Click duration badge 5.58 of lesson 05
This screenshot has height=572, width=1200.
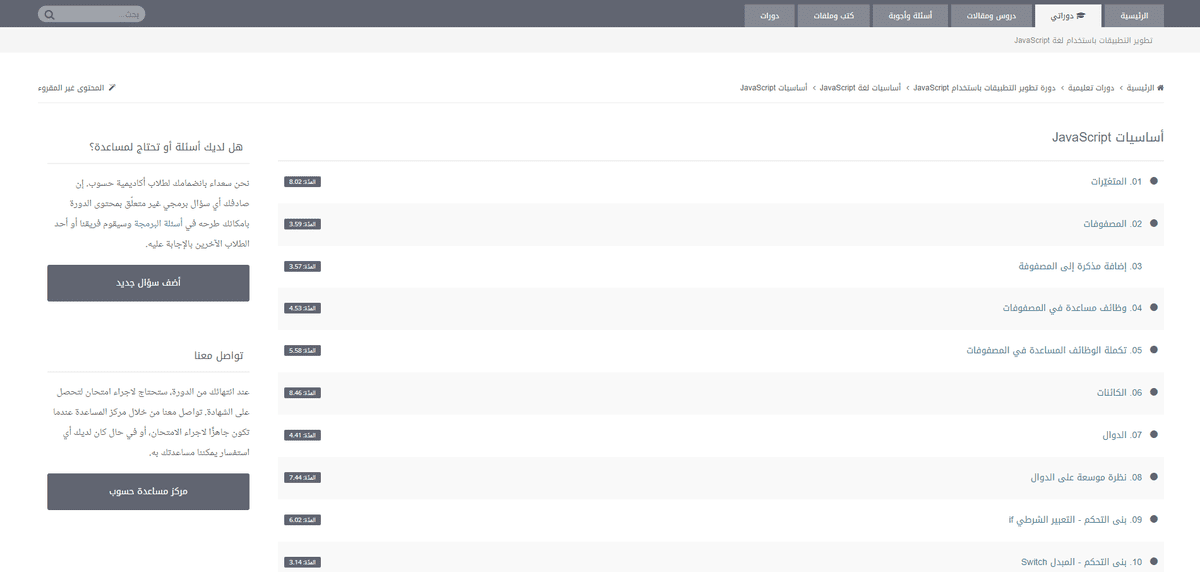tap(302, 350)
